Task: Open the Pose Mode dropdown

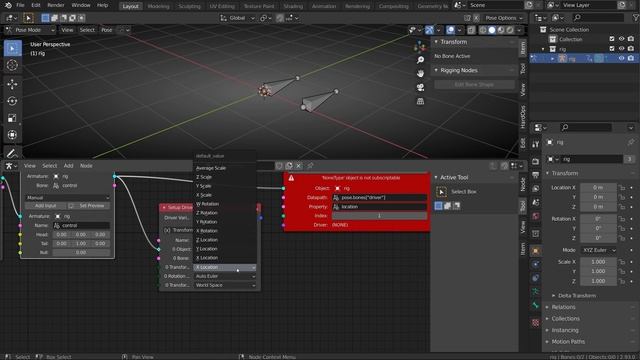Action: [x=31, y=30]
